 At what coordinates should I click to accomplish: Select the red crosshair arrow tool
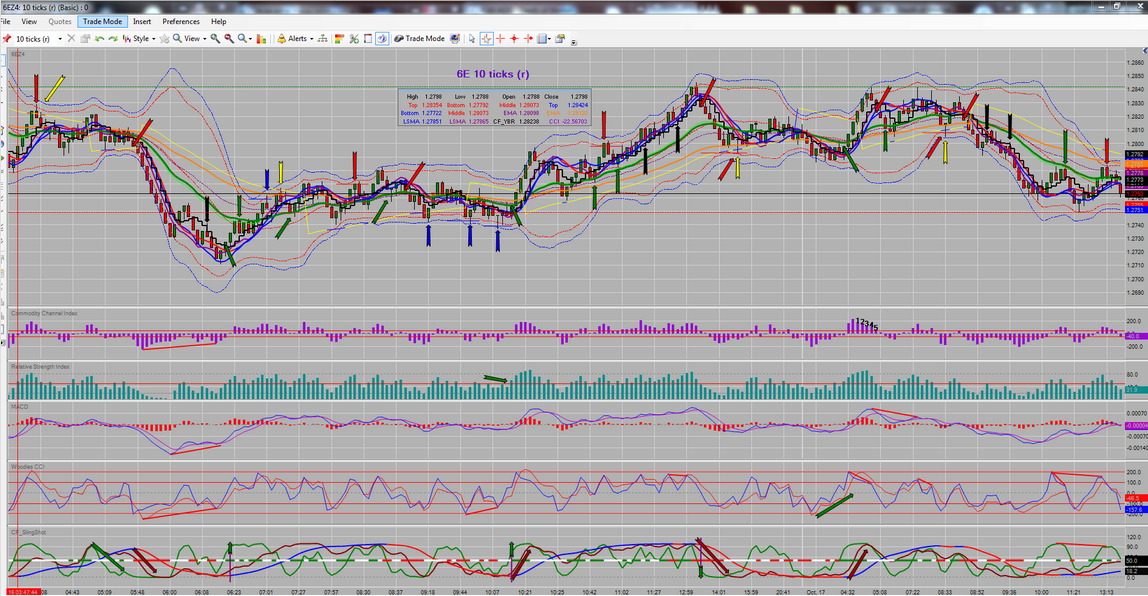pyautogui.click(x=528, y=39)
